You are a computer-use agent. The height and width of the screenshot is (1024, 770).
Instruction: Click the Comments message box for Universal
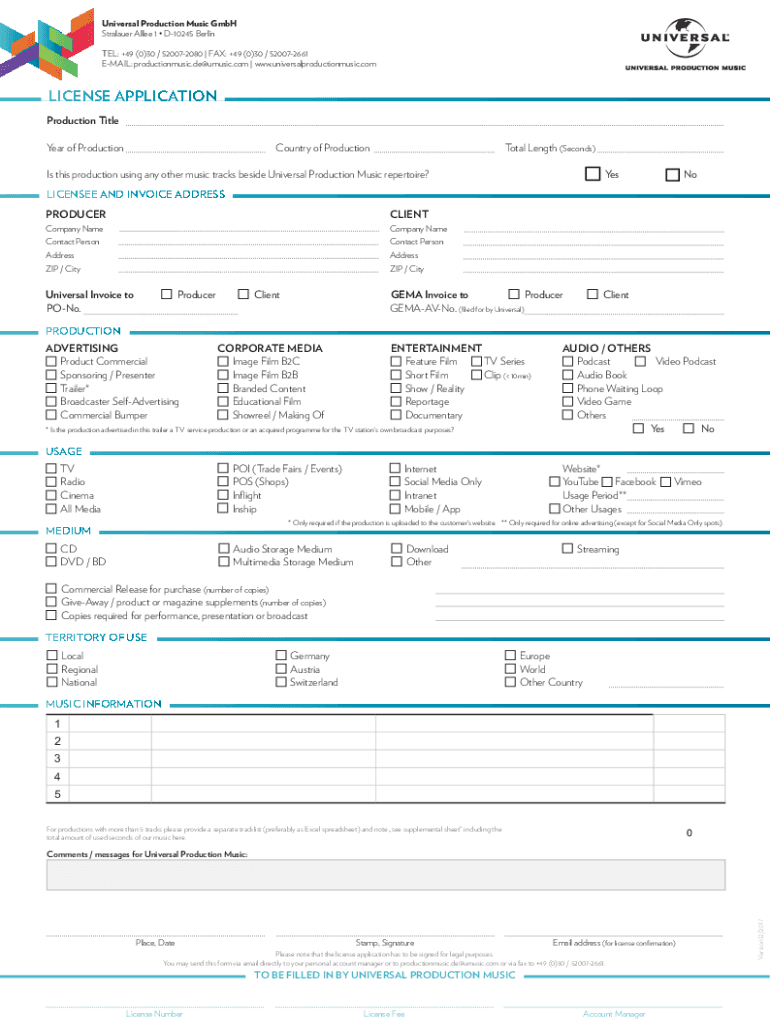[x=385, y=874]
